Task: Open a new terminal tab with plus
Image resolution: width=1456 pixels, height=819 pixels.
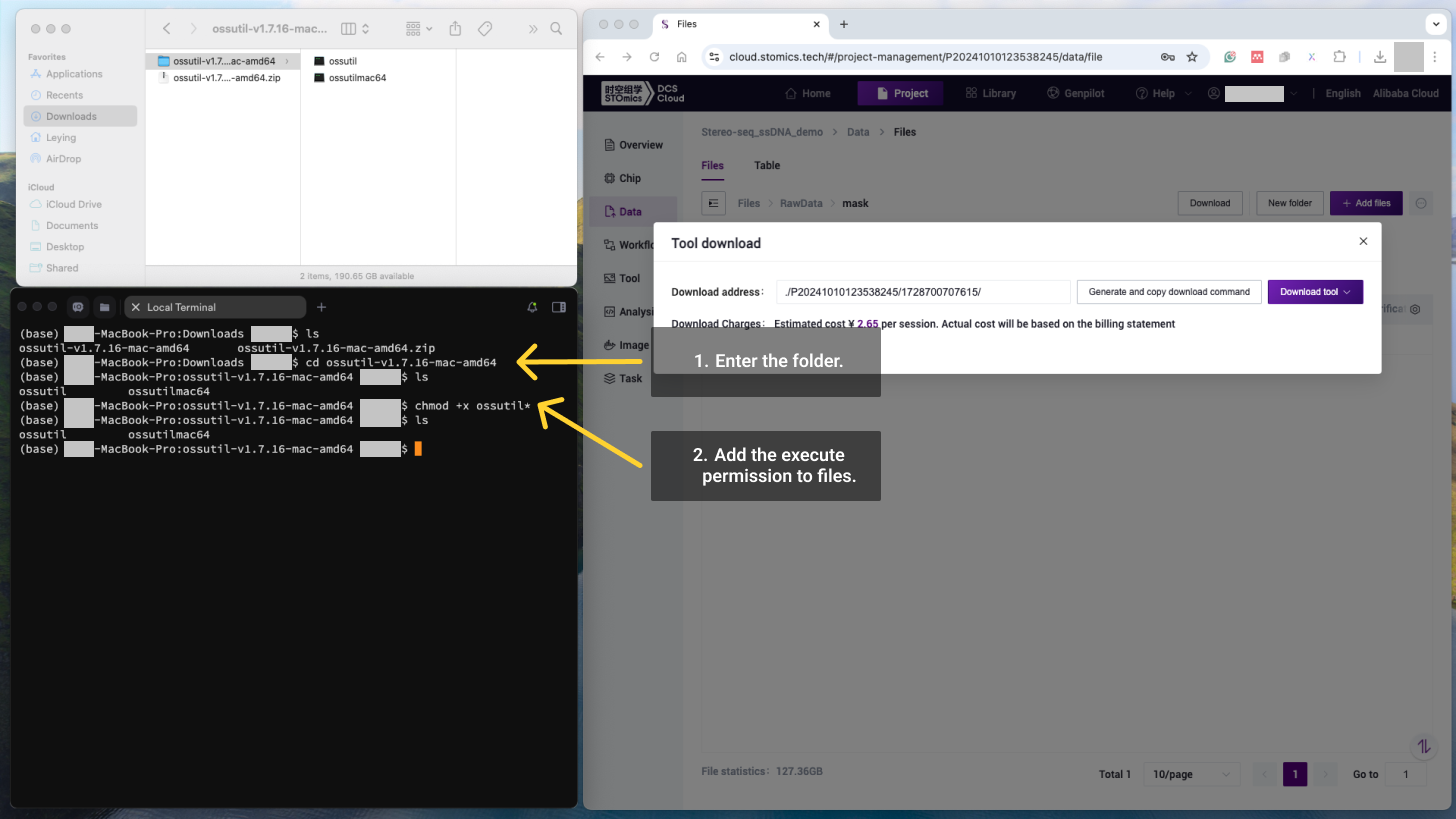Action: [x=321, y=307]
